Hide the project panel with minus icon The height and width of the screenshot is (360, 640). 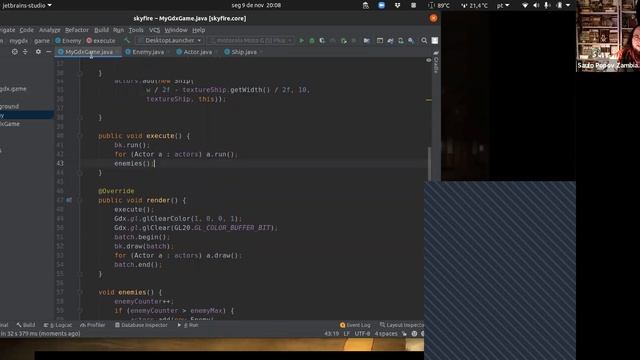[x=49, y=52]
